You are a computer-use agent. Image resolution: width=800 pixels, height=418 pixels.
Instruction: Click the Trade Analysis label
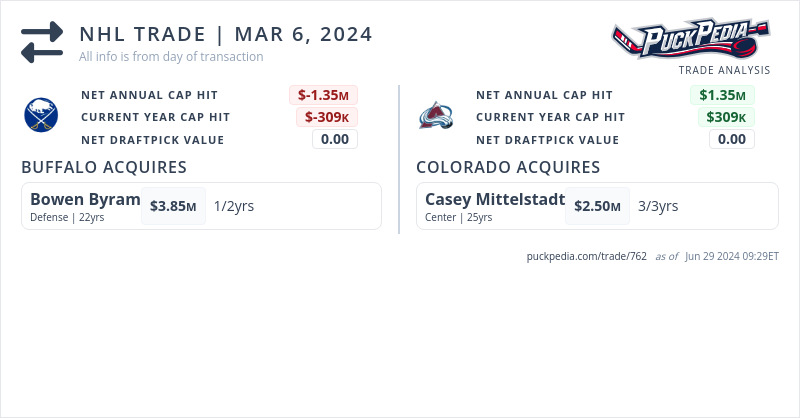click(x=724, y=70)
